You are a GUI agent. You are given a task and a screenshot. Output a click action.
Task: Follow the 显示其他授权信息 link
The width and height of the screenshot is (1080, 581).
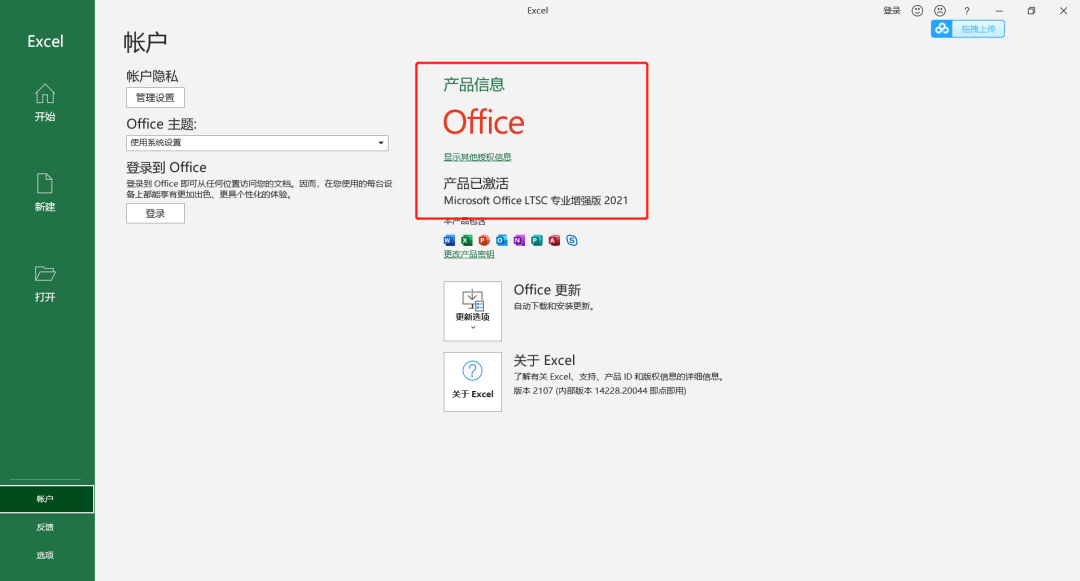pyautogui.click(x=477, y=157)
